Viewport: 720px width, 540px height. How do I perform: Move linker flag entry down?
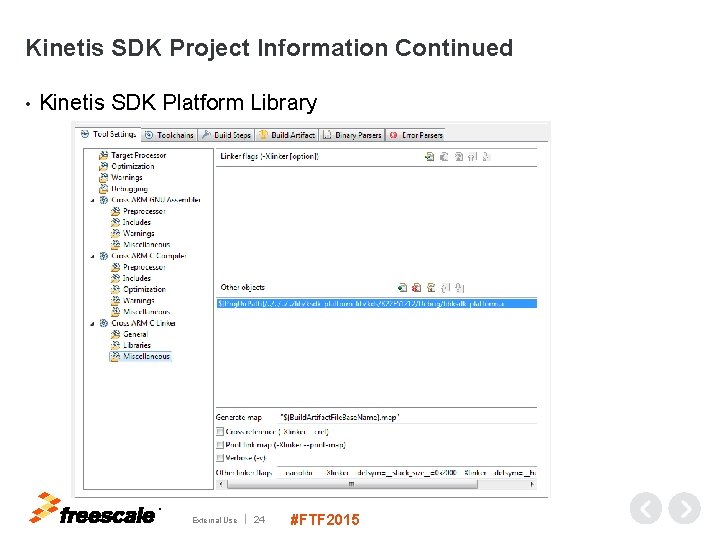[486, 157]
